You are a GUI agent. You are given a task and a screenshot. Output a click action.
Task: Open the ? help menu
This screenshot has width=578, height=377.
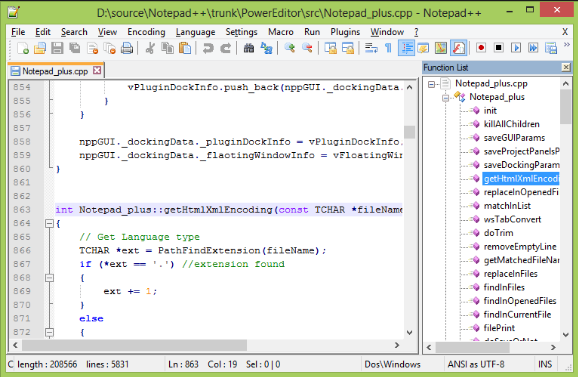coord(416,32)
